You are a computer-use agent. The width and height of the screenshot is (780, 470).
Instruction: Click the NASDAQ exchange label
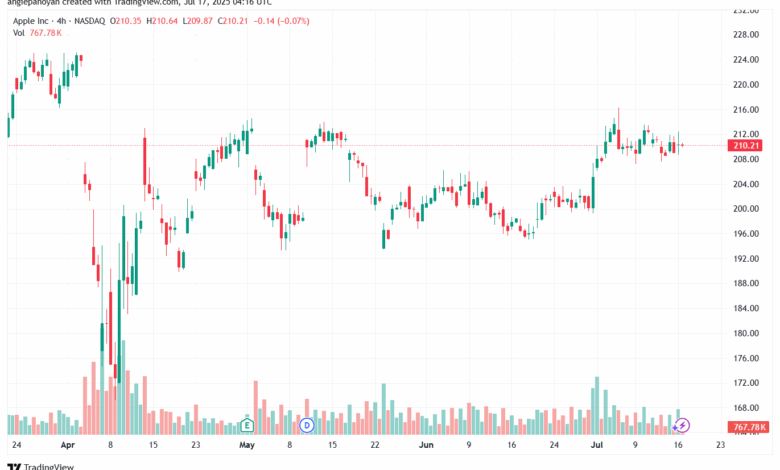pyautogui.click(x=90, y=21)
